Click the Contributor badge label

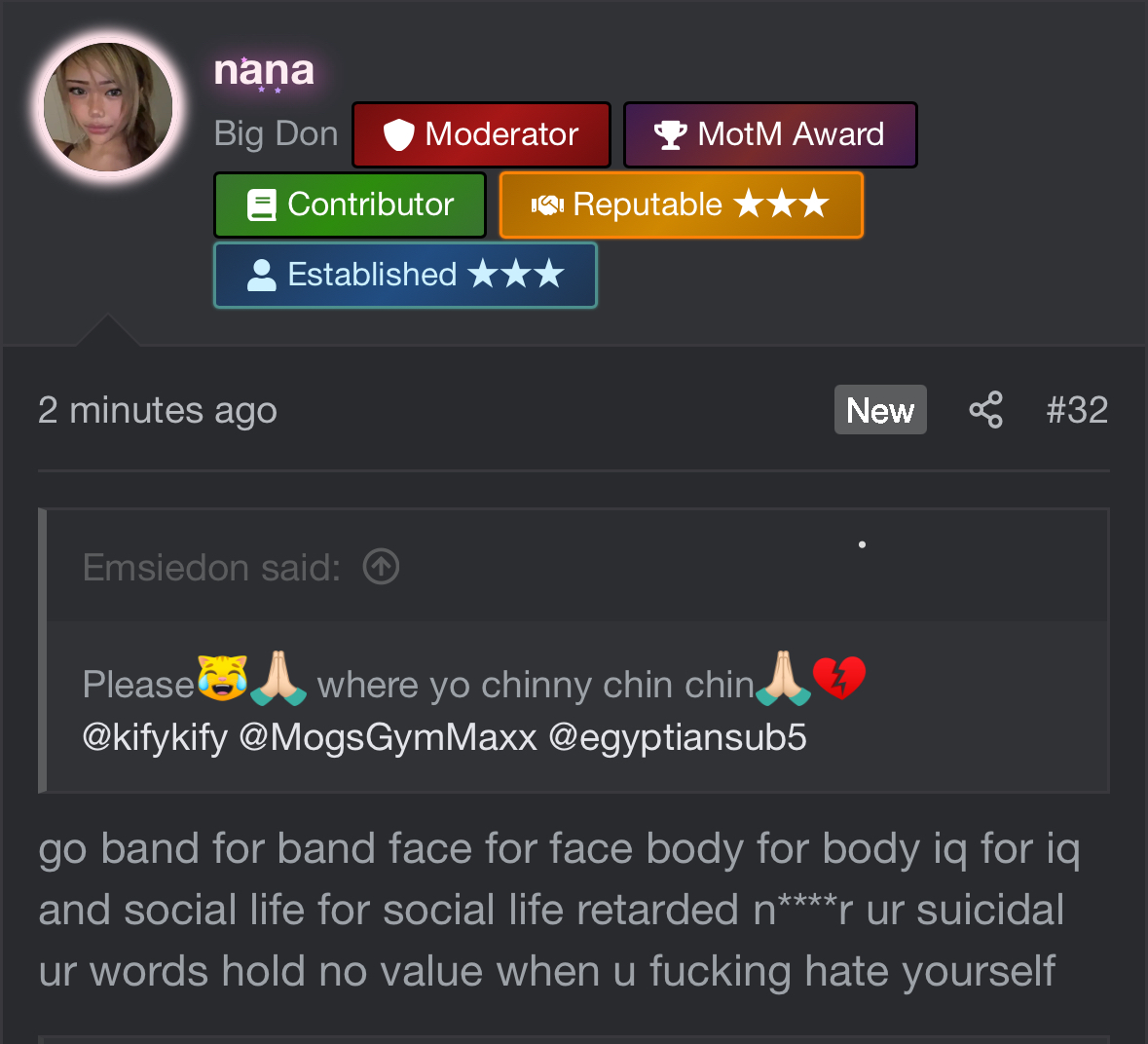click(371, 205)
